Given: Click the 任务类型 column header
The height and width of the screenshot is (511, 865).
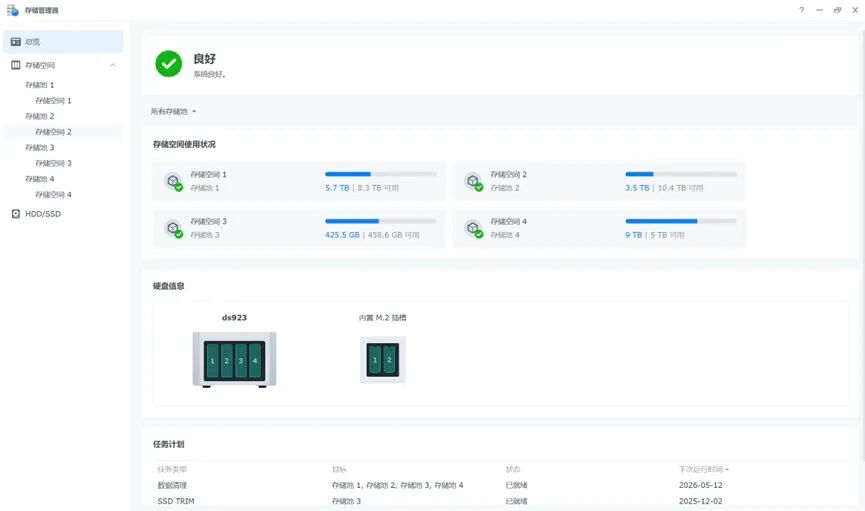Looking at the screenshot, I should point(172,469).
